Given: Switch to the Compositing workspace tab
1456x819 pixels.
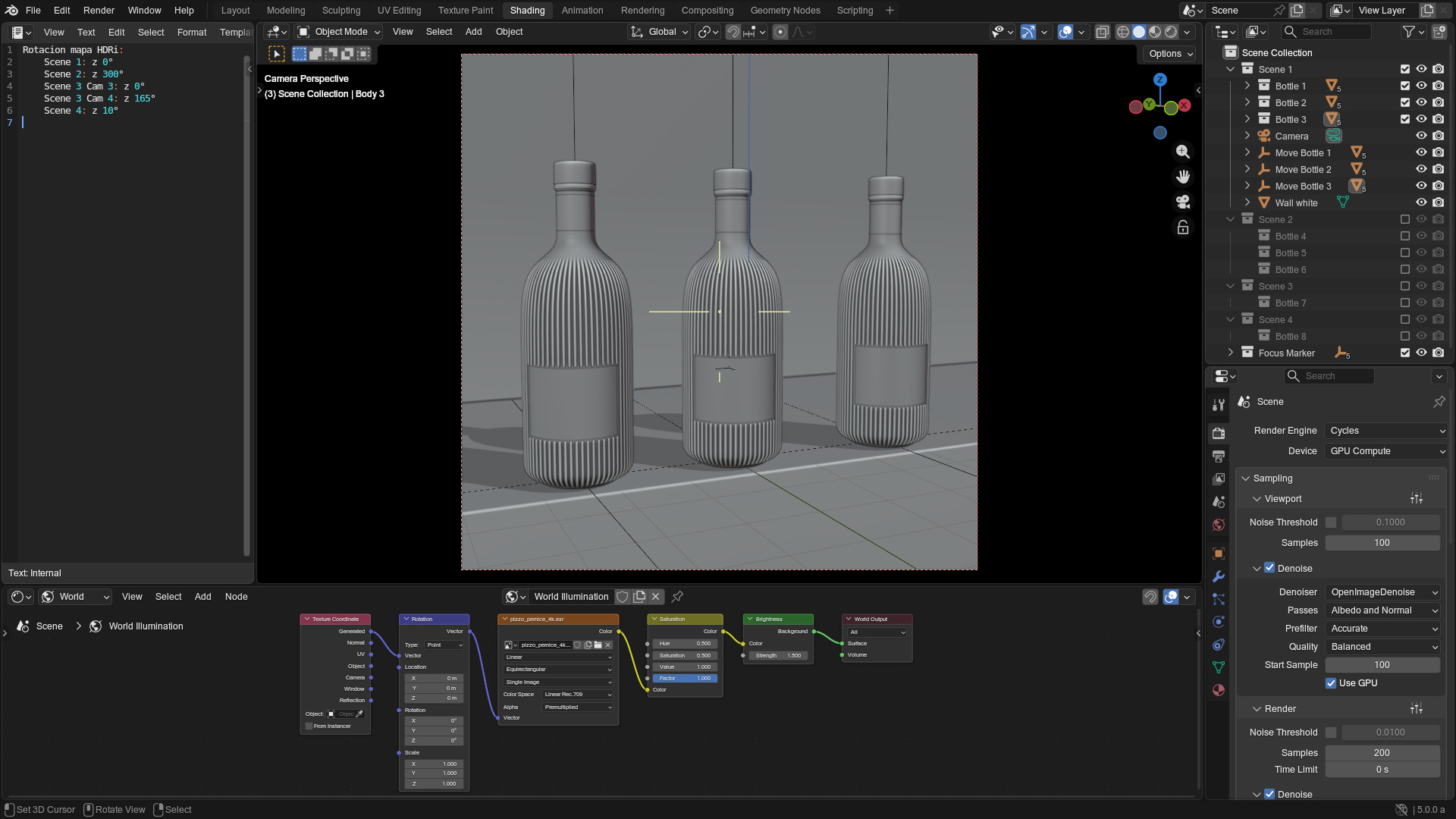Looking at the screenshot, I should 707,11.
